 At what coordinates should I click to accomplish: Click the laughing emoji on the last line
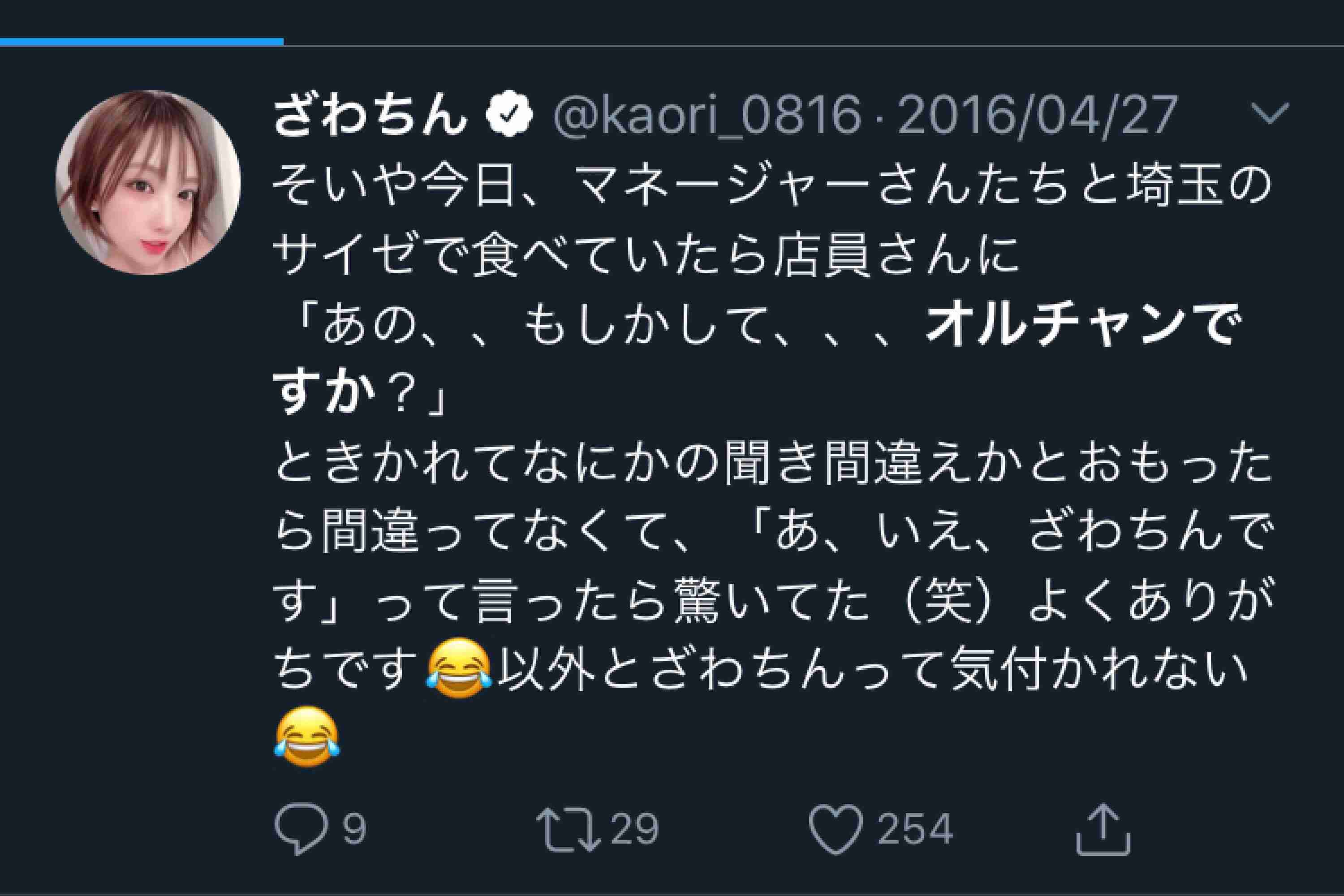click(307, 736)
